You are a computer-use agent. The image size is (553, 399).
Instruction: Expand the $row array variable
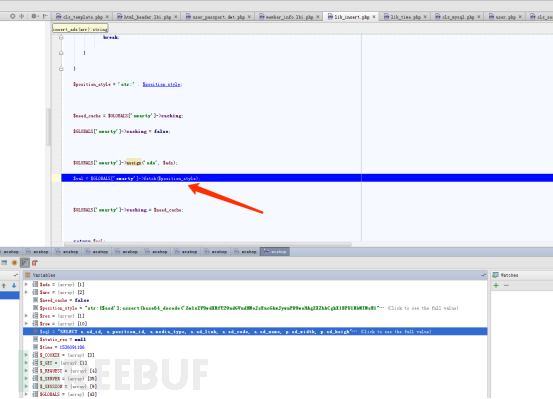26,323
